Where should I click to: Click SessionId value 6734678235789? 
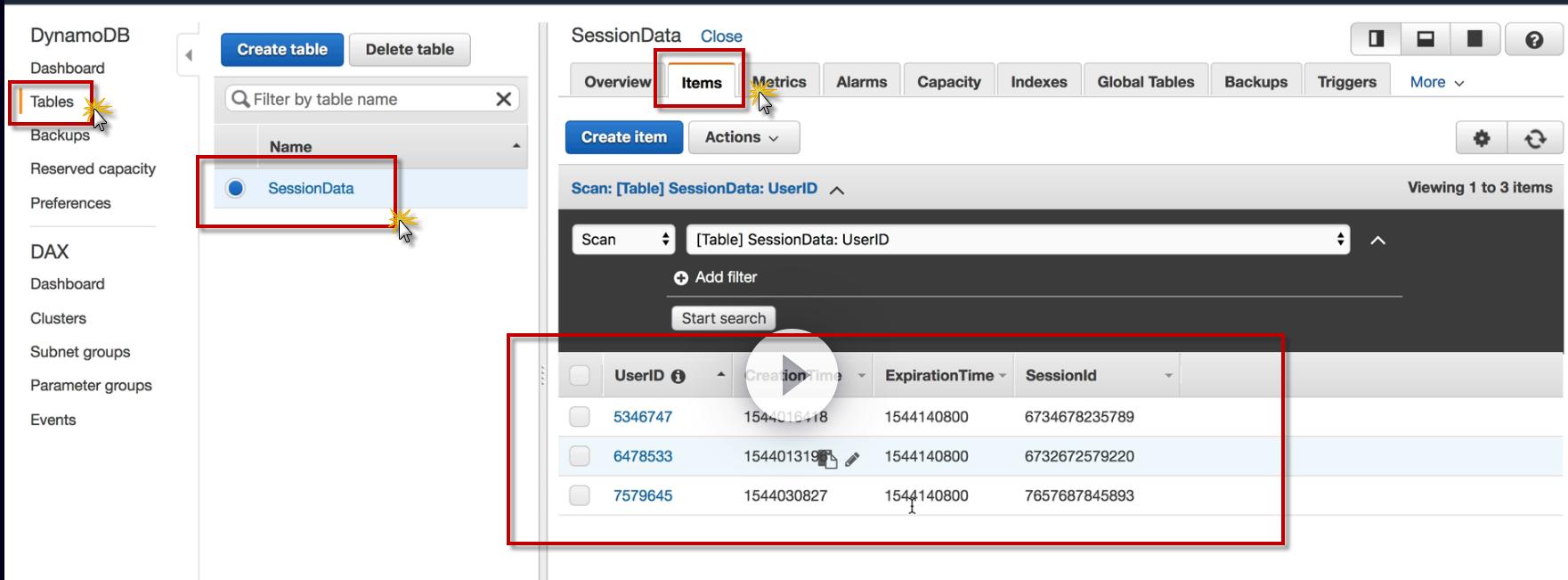tap(1079, 416)
